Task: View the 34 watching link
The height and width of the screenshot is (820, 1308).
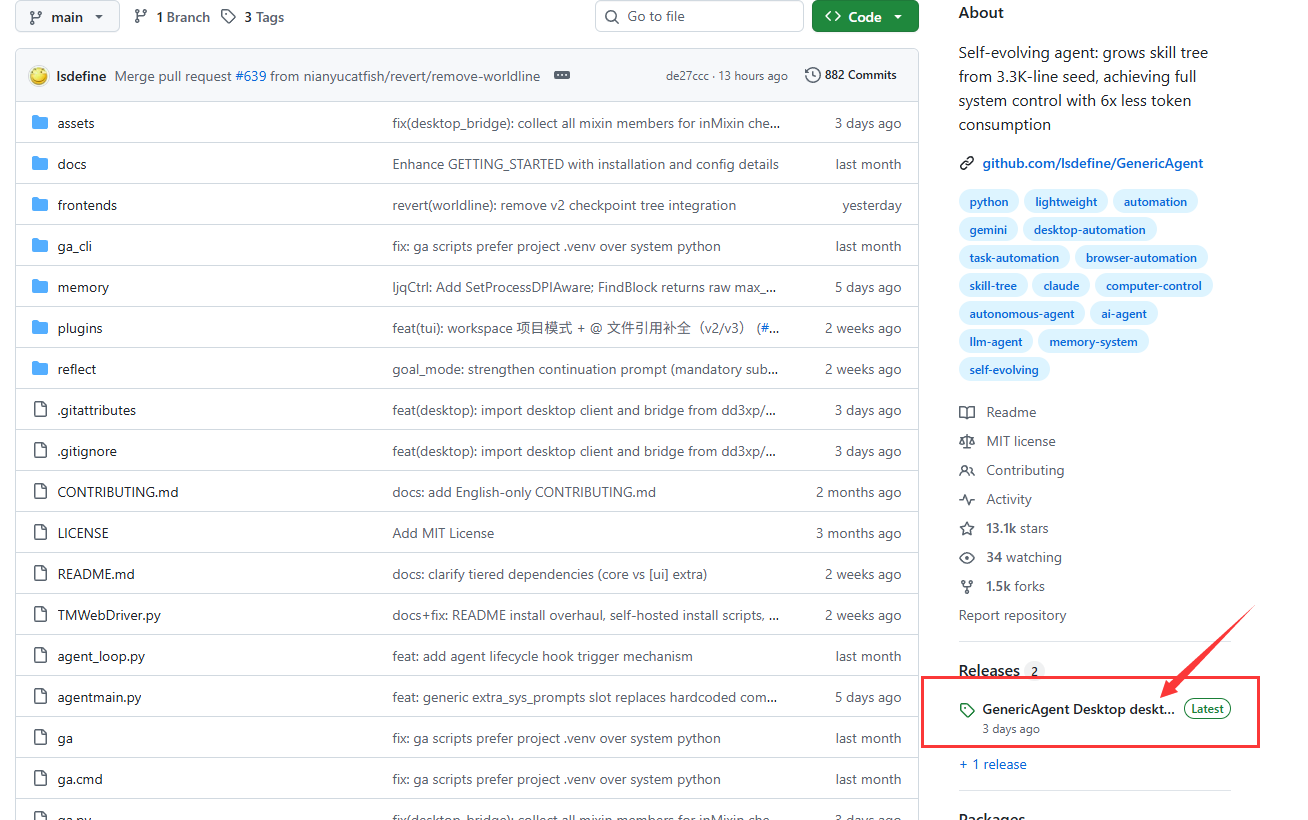Action: click(1011, 557)
